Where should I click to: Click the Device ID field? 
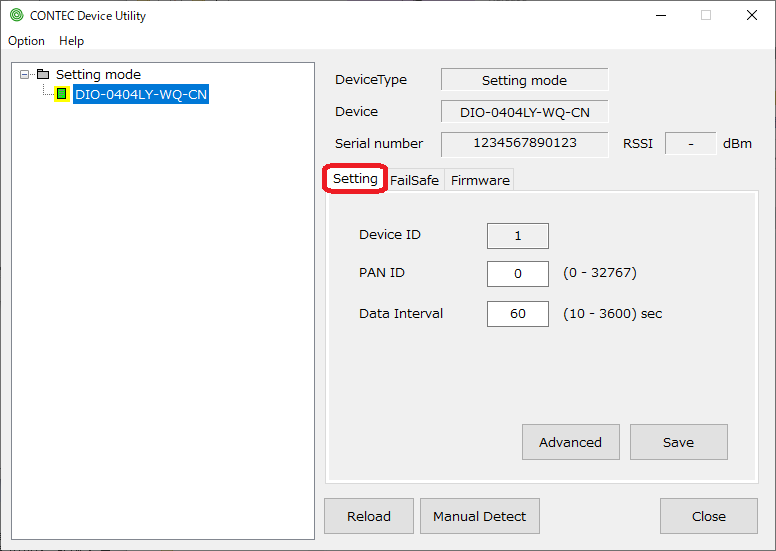pyautogui.click(x=517, y=236)
